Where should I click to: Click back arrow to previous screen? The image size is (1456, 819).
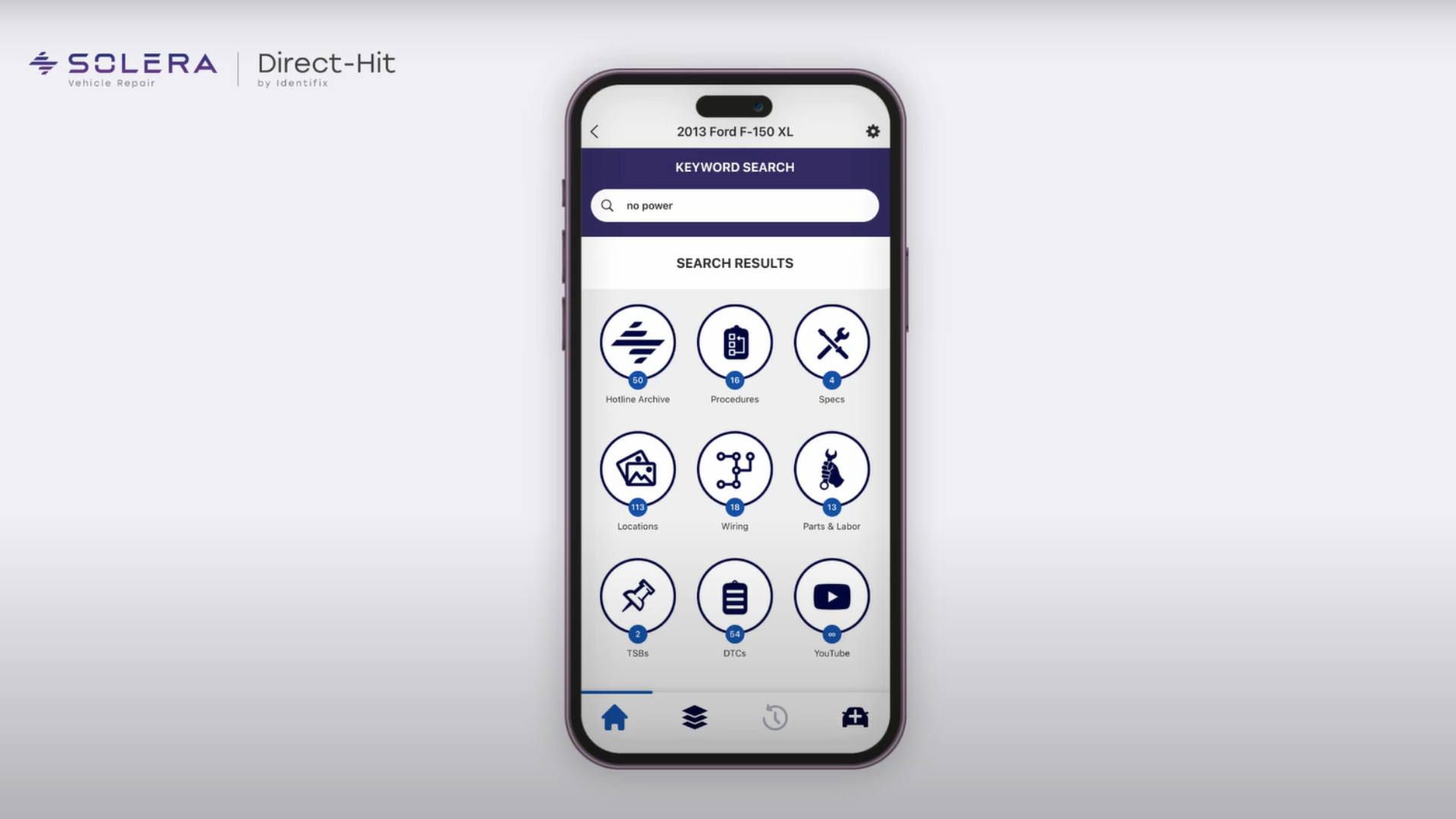pyautogui.click(x=596, y=131)
